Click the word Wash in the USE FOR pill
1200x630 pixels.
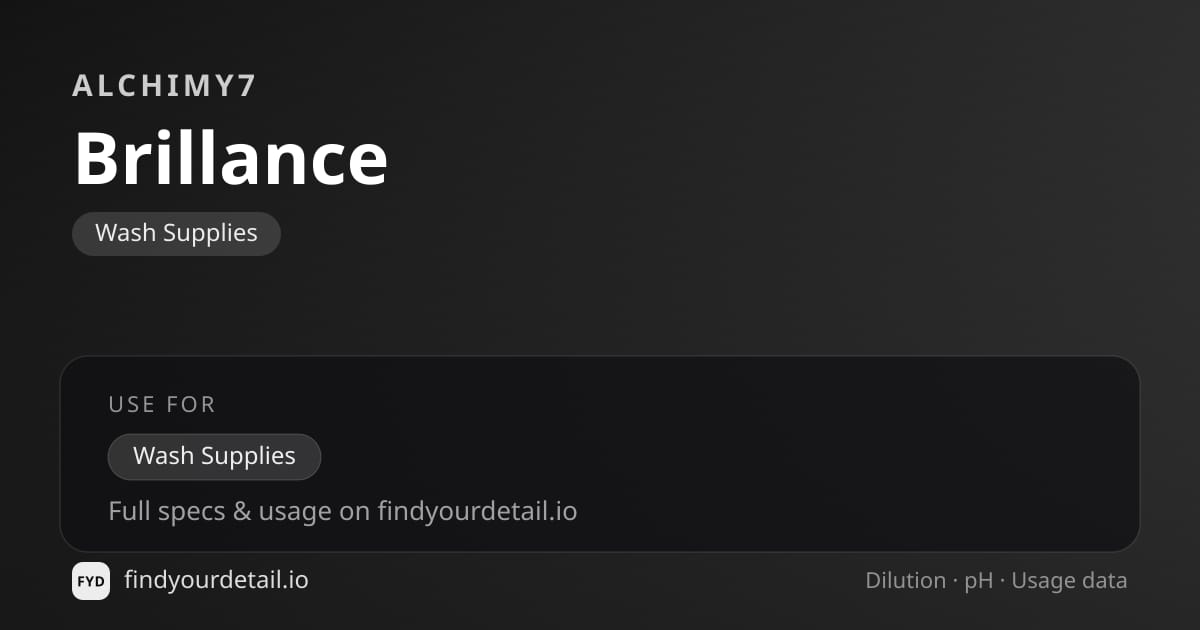tap(163, 456)
